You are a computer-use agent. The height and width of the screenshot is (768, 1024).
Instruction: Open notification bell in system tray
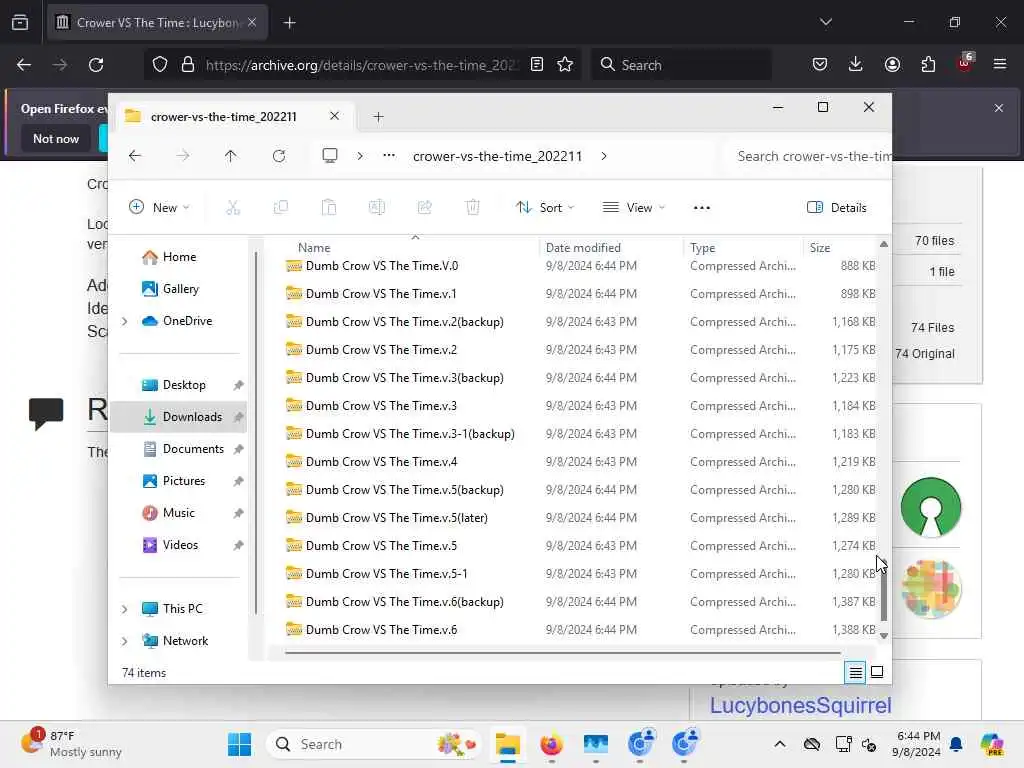956,744
